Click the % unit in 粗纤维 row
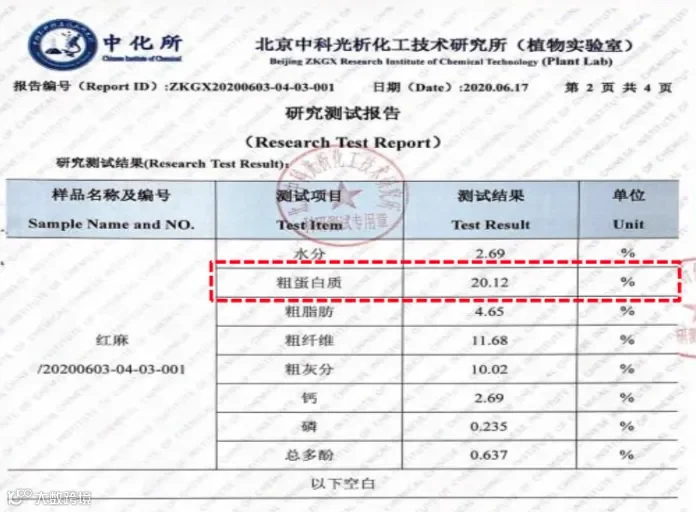Screen dimensions: 696x512 pos(627,340)
